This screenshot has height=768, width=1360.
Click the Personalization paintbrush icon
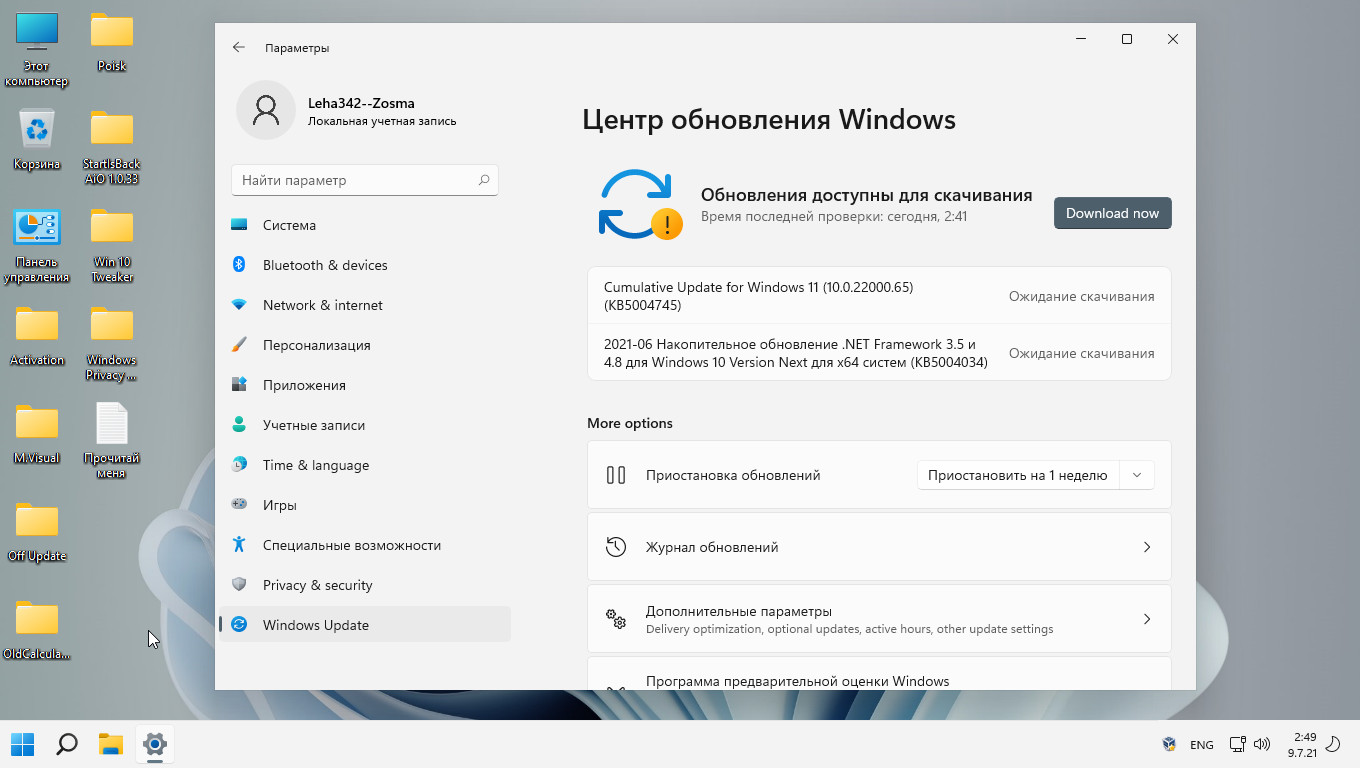239,345
